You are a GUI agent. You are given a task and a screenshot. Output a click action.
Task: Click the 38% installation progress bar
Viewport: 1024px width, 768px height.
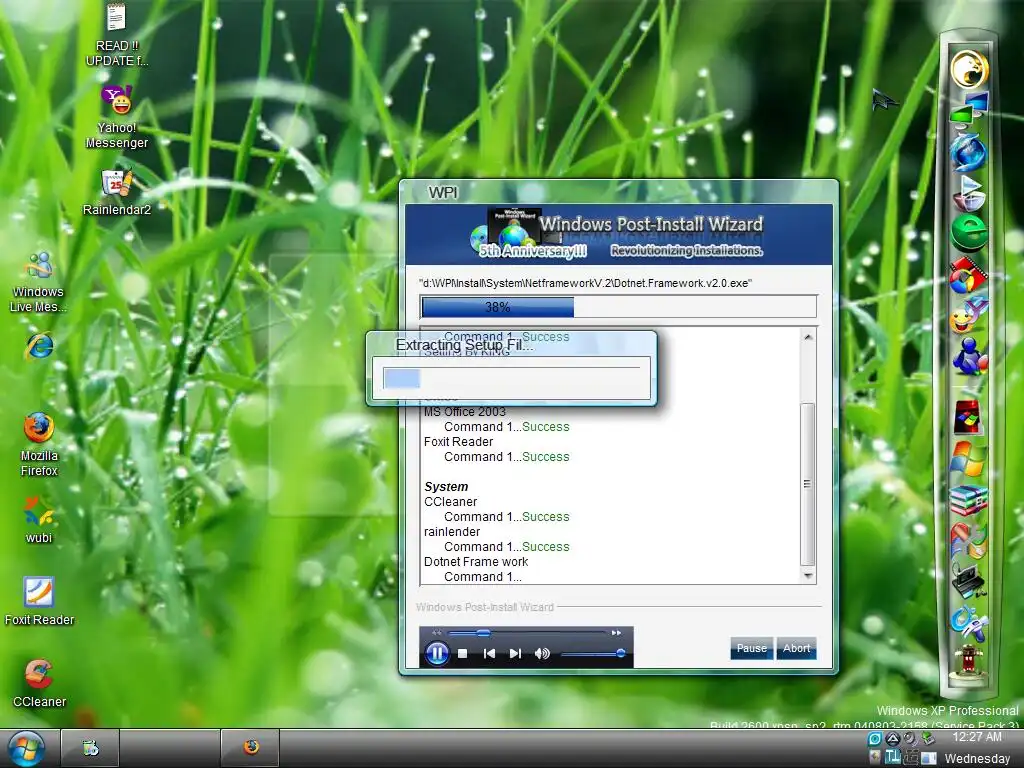(618, 307)
